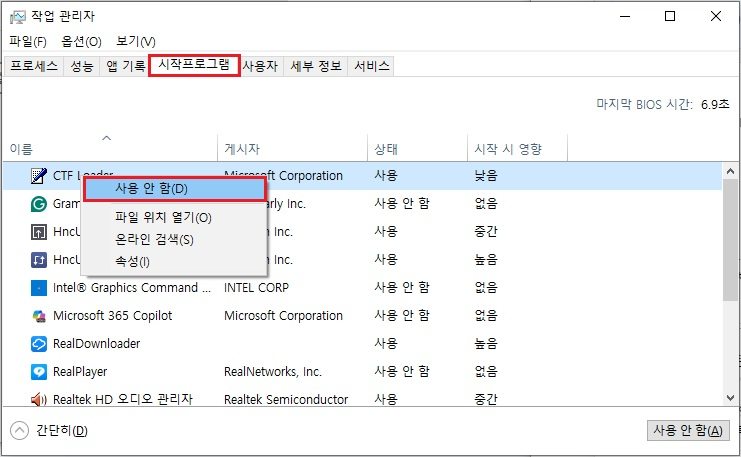This screenshot has width=741, height=457.
Task: Switch to the 성능 tab
Action: coord(82,66)
